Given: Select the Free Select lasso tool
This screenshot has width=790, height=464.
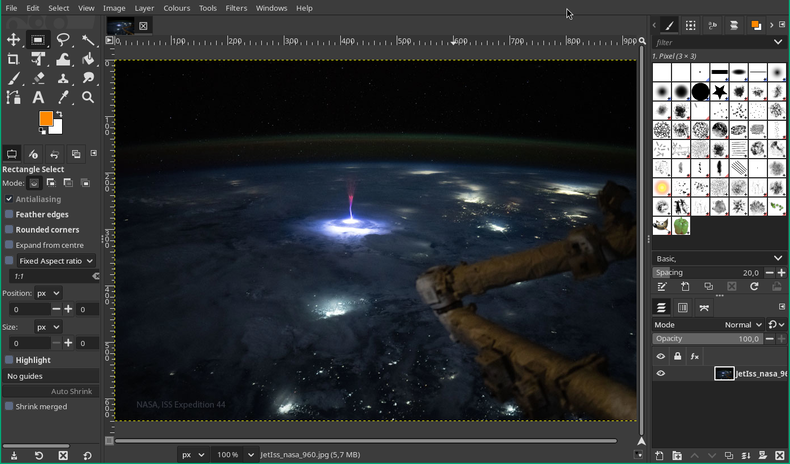Looking at the screenshot, I should pos(63,40).
